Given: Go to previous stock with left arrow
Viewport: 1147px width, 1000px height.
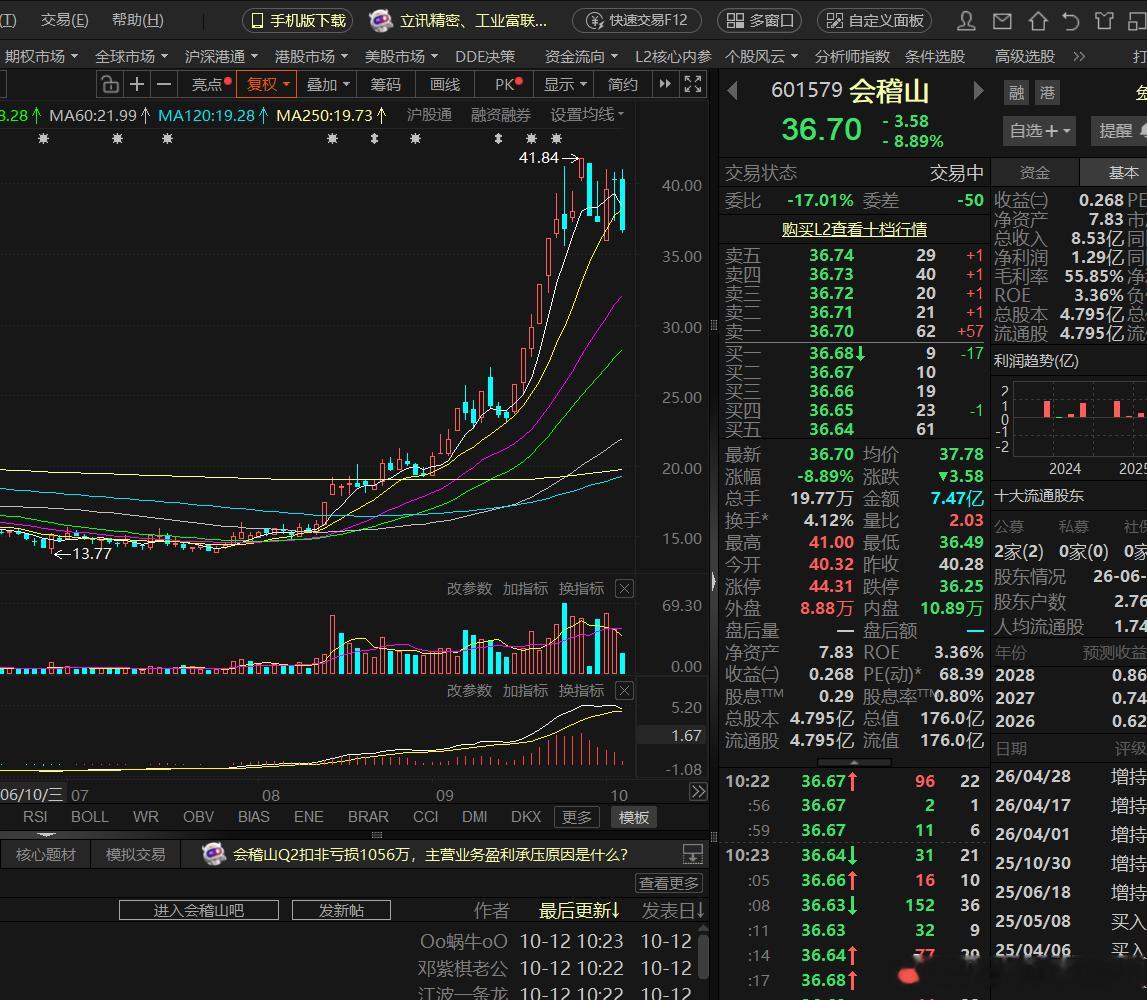Looking at the screenshot, I should tap(732, 91).
